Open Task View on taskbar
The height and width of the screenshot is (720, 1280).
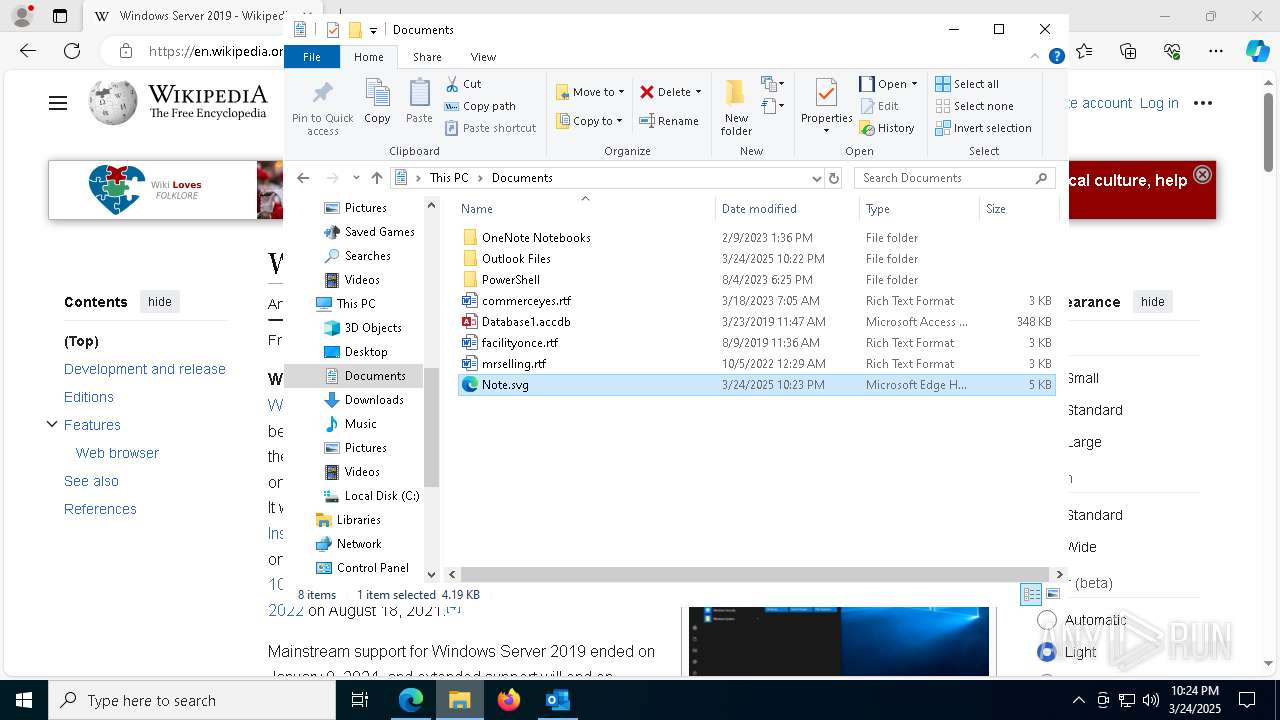360,700
